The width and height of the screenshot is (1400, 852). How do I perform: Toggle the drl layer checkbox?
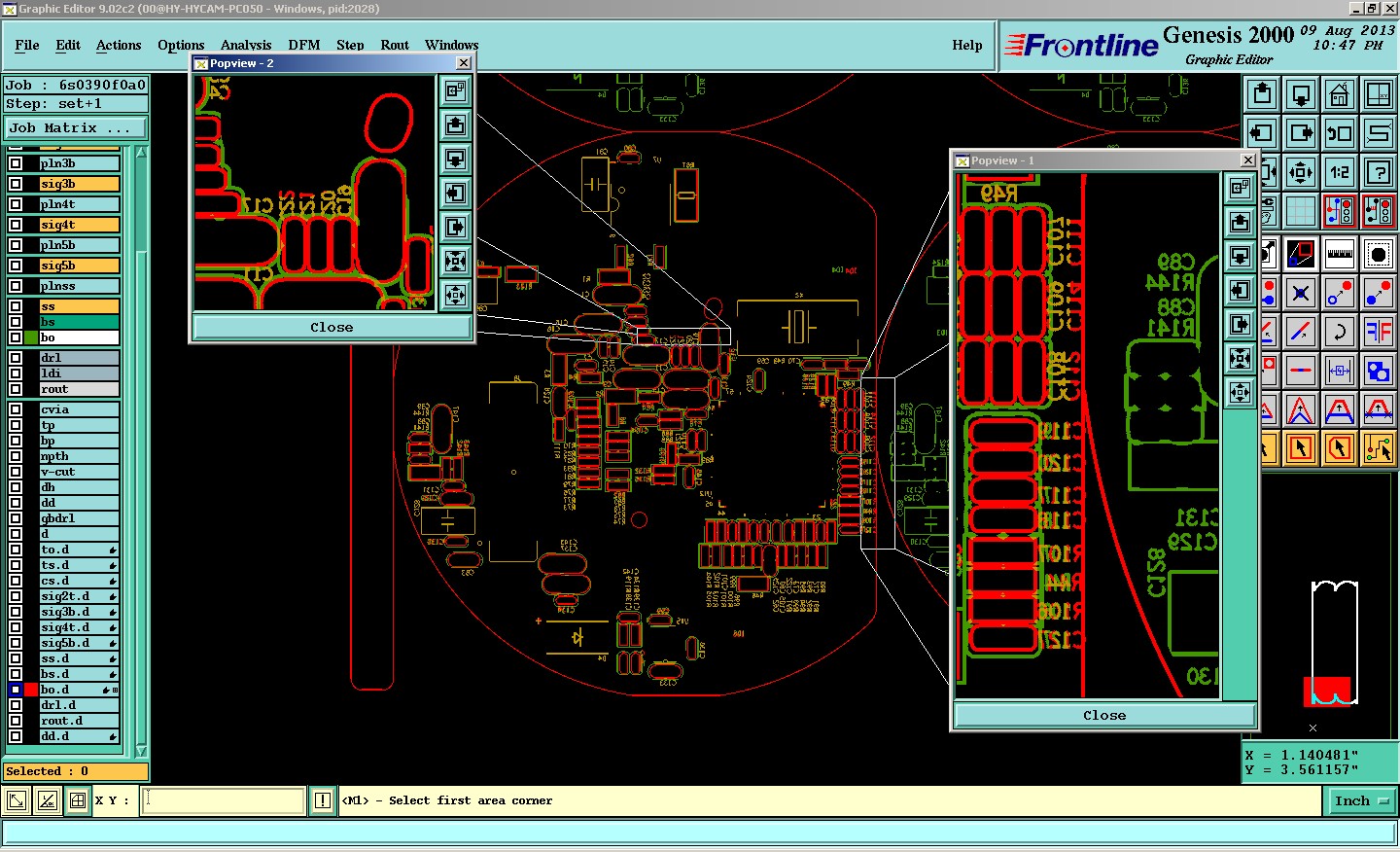coord(16,358)
